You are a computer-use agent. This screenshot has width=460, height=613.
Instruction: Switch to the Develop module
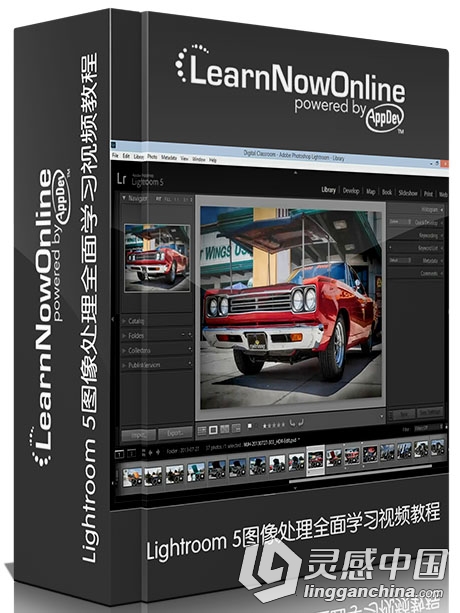coord(351,190)
